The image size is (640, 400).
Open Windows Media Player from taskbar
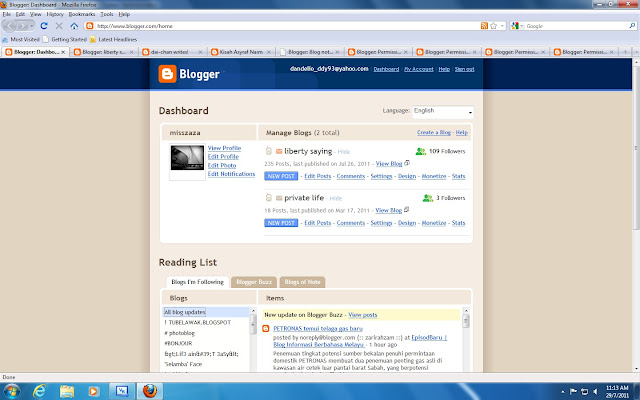coord(93,391)
